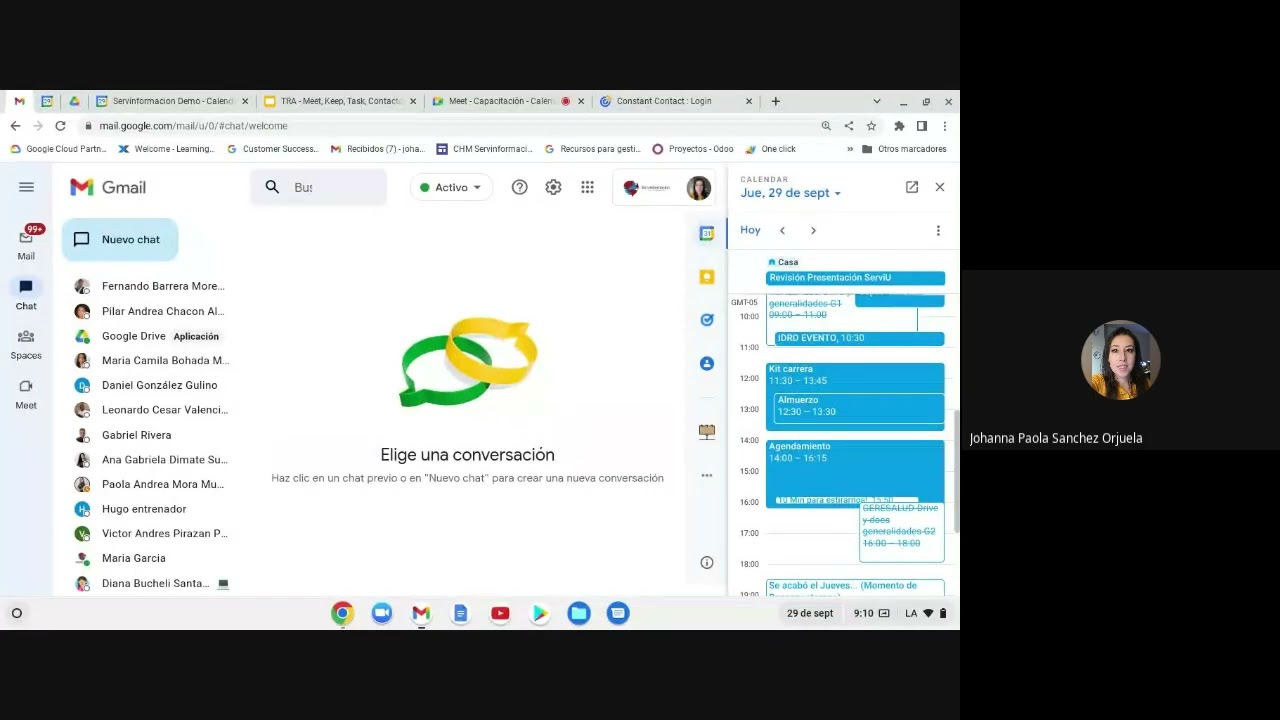
Task: Open the Google account avatar
Action: tap(698, 187)
